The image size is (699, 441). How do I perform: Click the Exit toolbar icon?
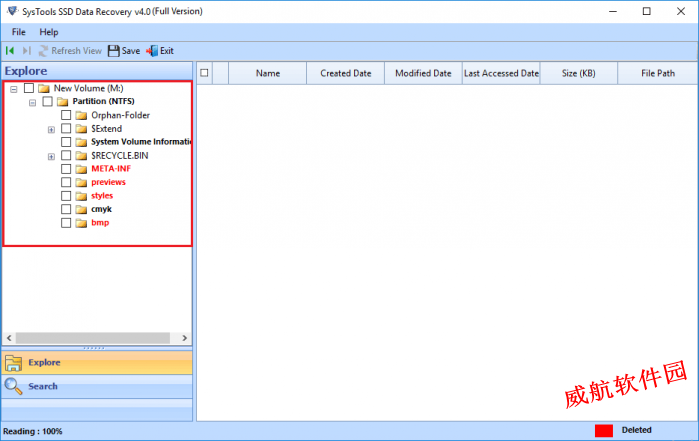pos(152,51)
